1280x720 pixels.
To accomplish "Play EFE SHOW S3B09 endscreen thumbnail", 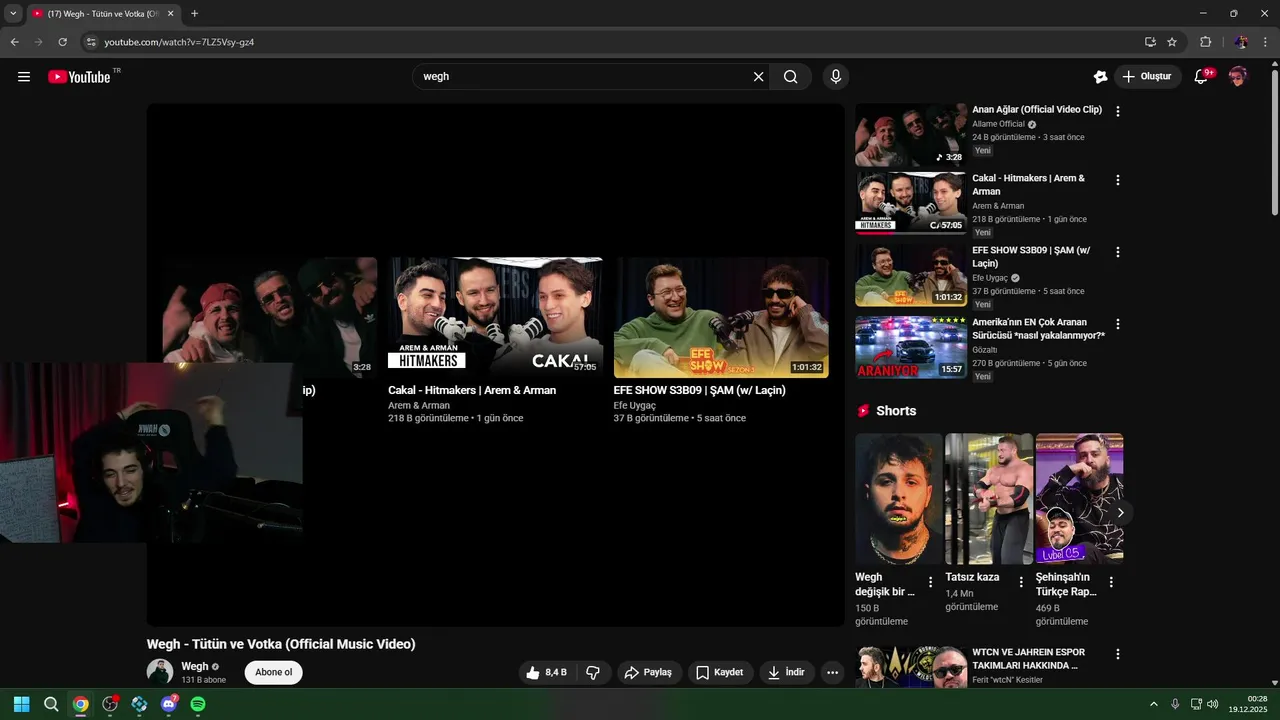I will pyautogui.click(x=721, y=317).
